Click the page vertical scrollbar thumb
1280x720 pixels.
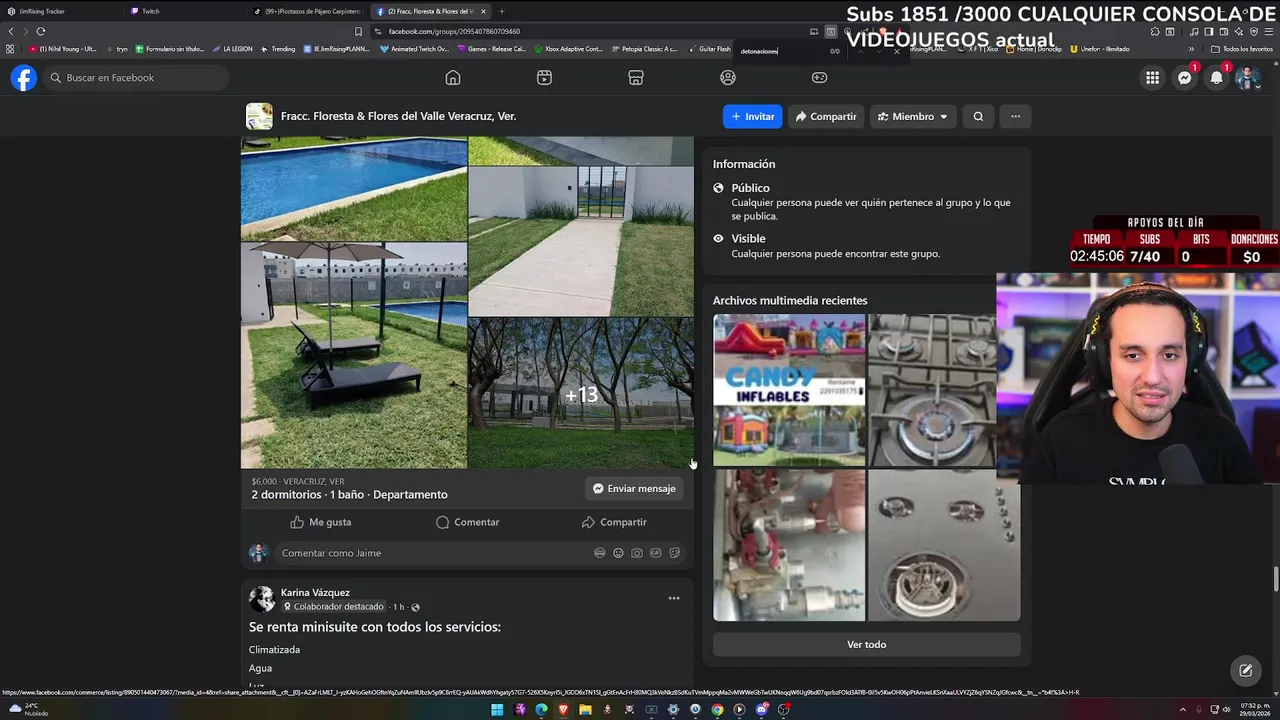1275,579
